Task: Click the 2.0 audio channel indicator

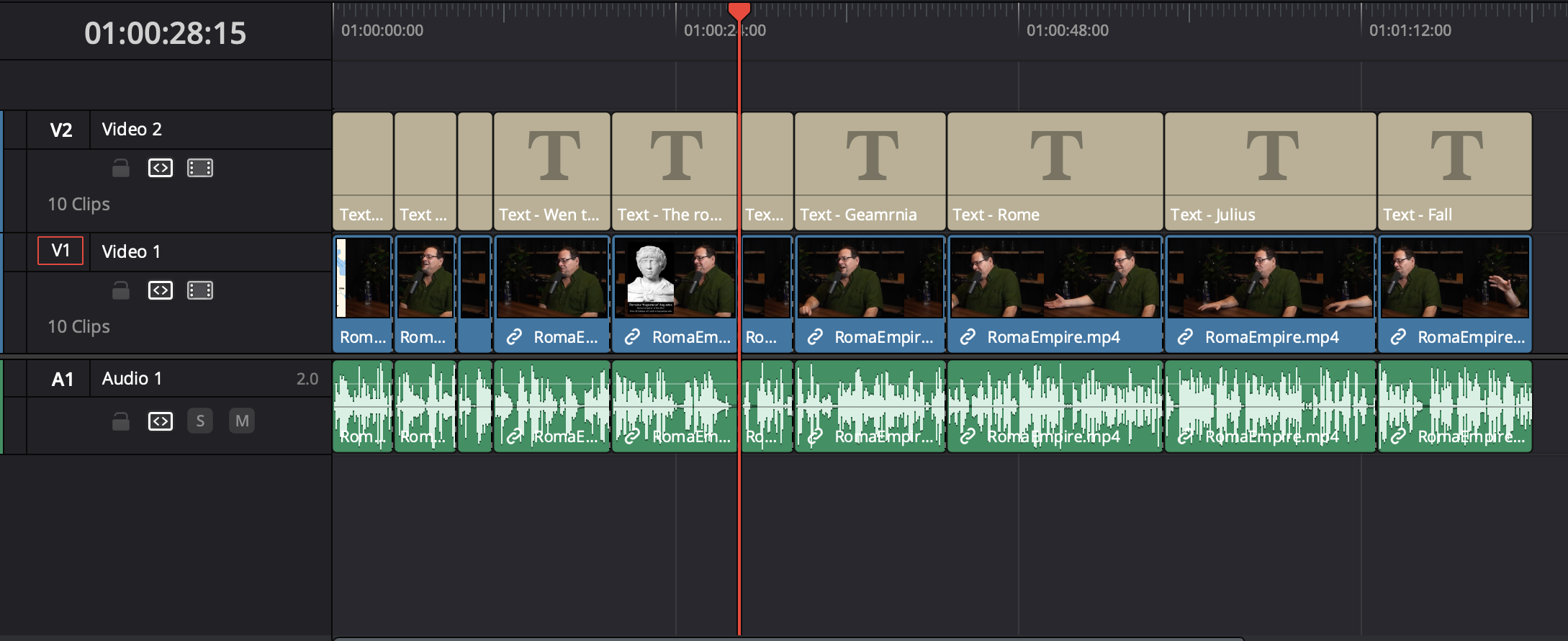Action: click(307, 379)
